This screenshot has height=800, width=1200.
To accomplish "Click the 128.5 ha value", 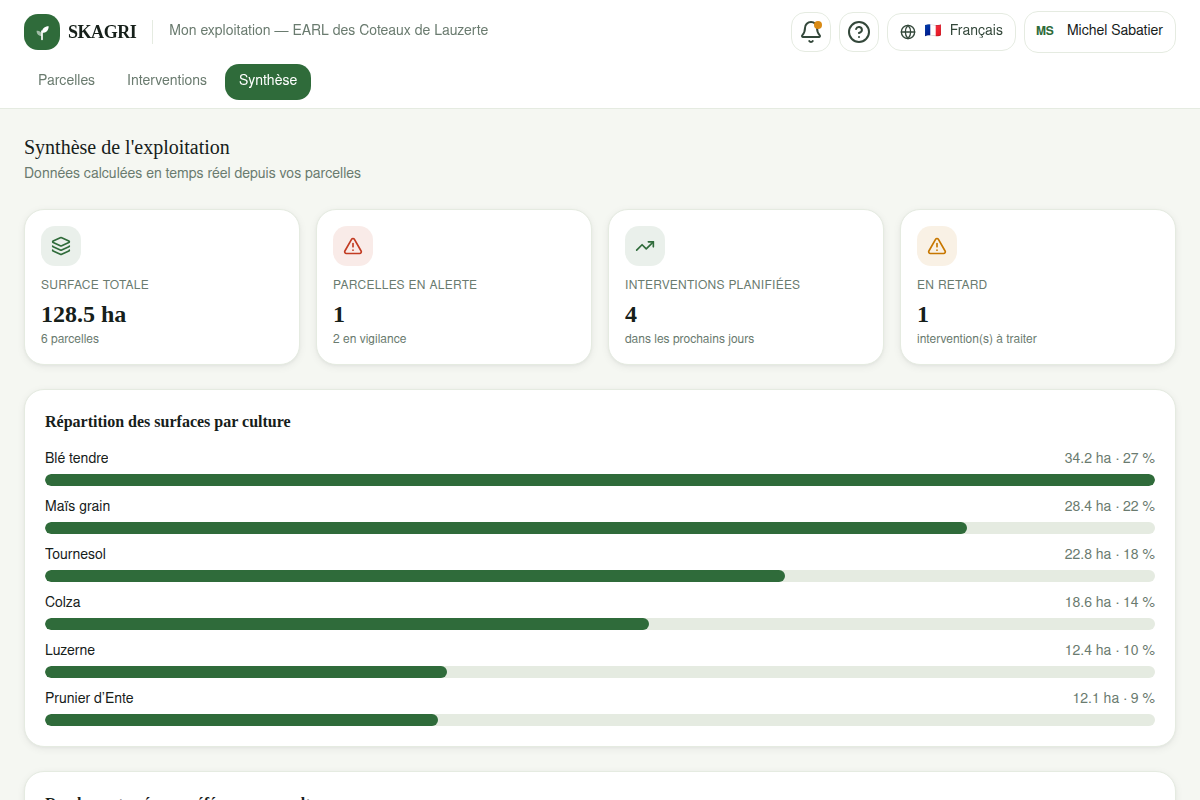I will [84, 315].
